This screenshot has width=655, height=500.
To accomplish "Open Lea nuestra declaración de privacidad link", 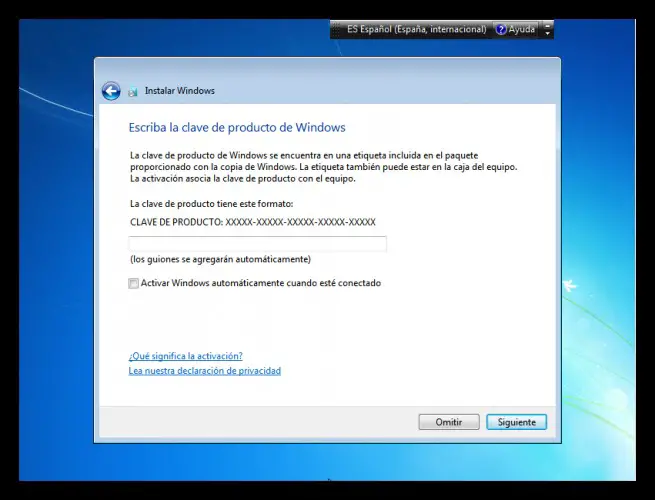I will pyautogui.click(x=205, y=371).
